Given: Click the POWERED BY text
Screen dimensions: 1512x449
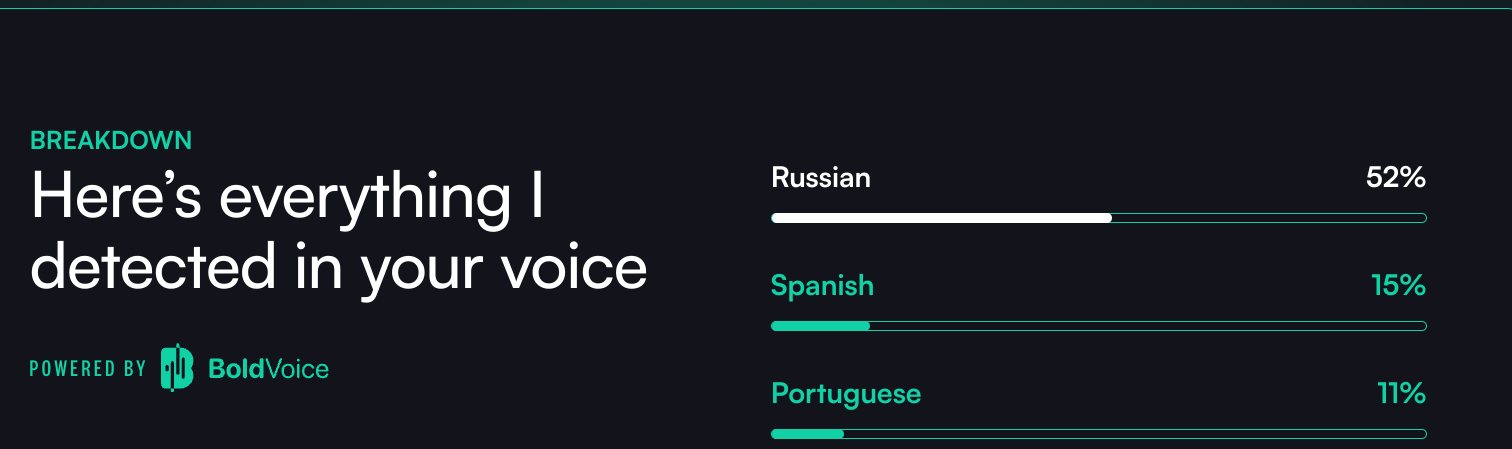Looking at the screenshot, I should (x=88, y=369).
